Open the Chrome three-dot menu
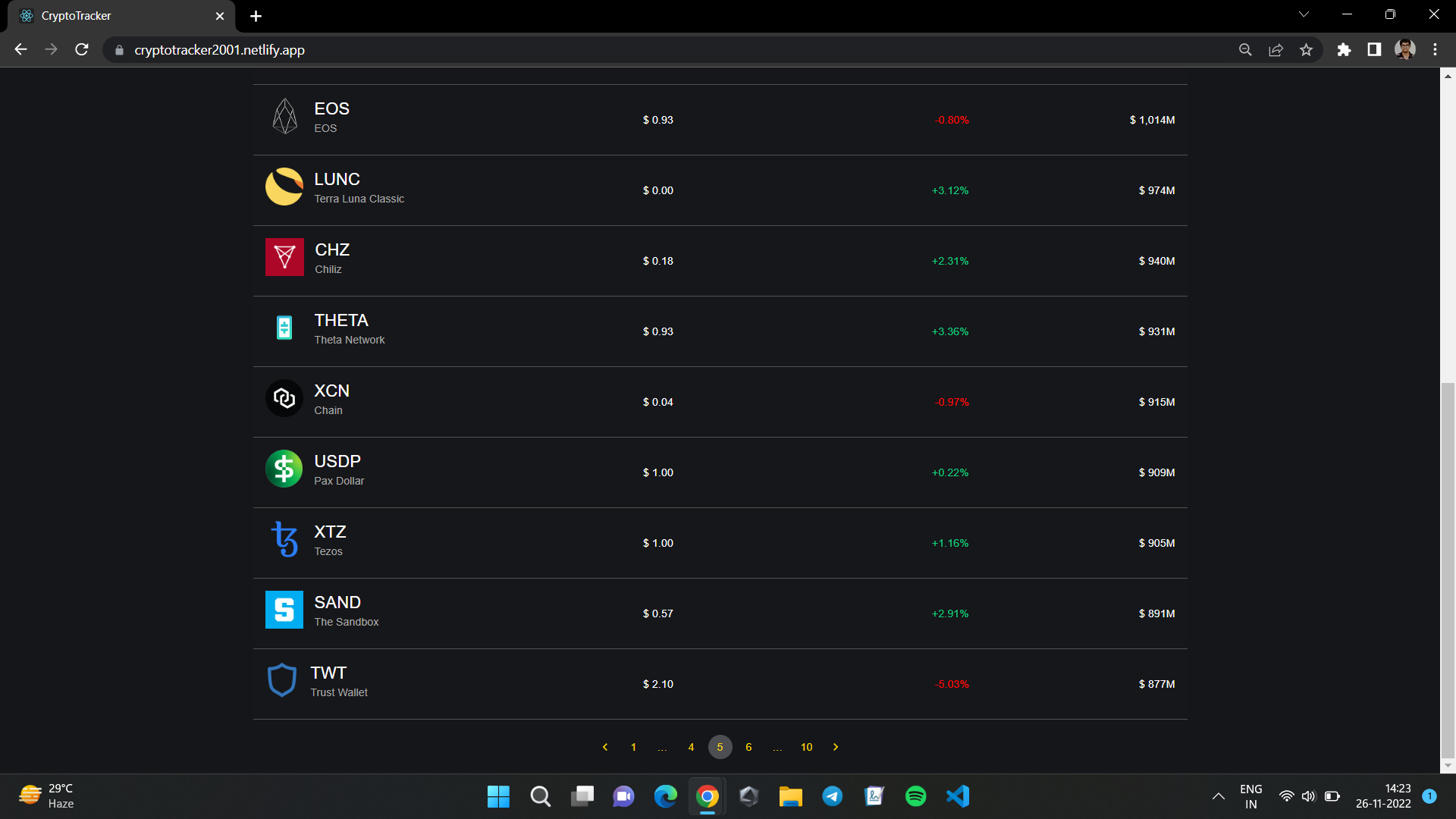Image resolution: width=1456 pixels, height=819 pixels. [1435, 49]
